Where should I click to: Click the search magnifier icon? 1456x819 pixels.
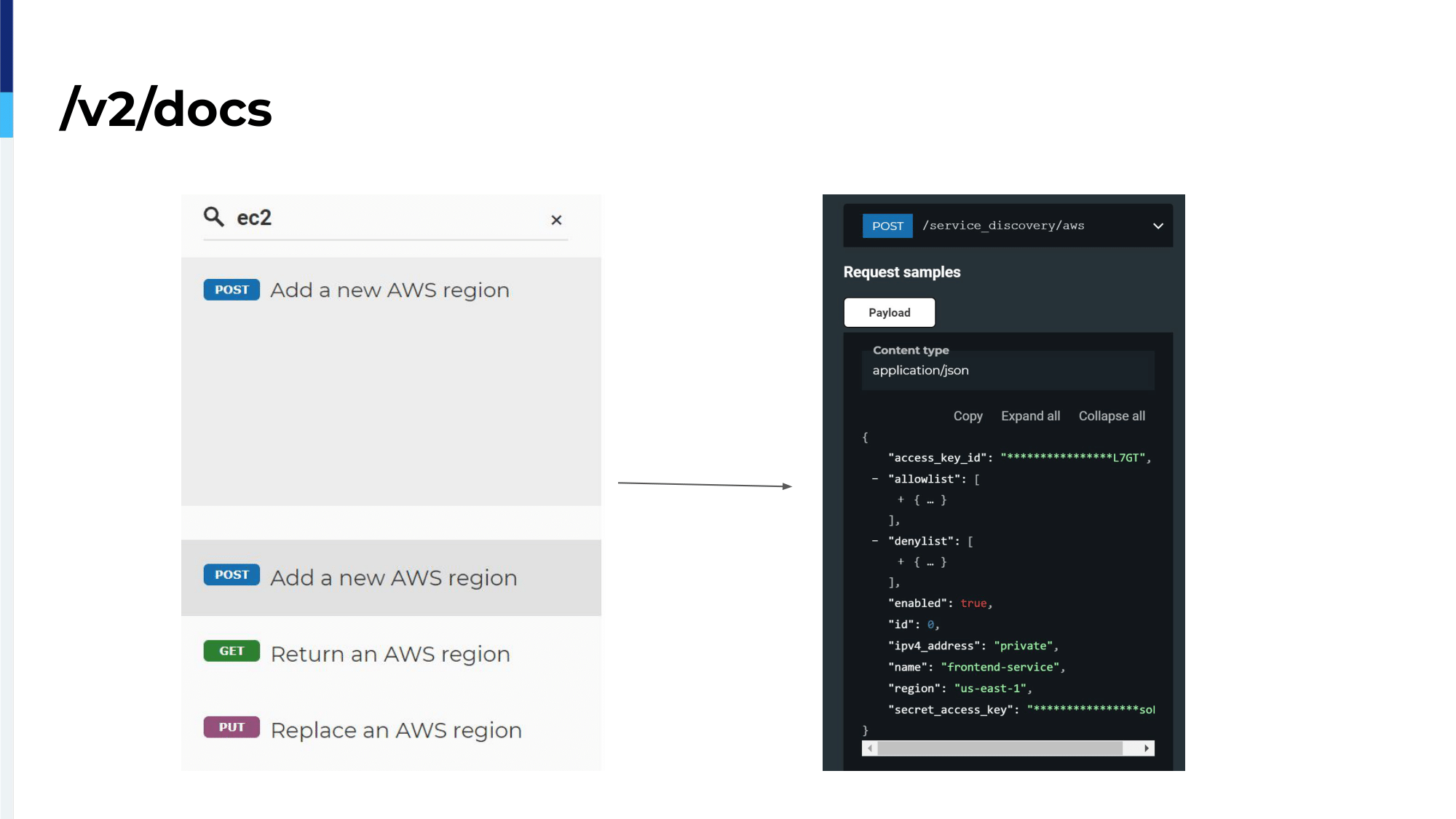pos(213,217)
